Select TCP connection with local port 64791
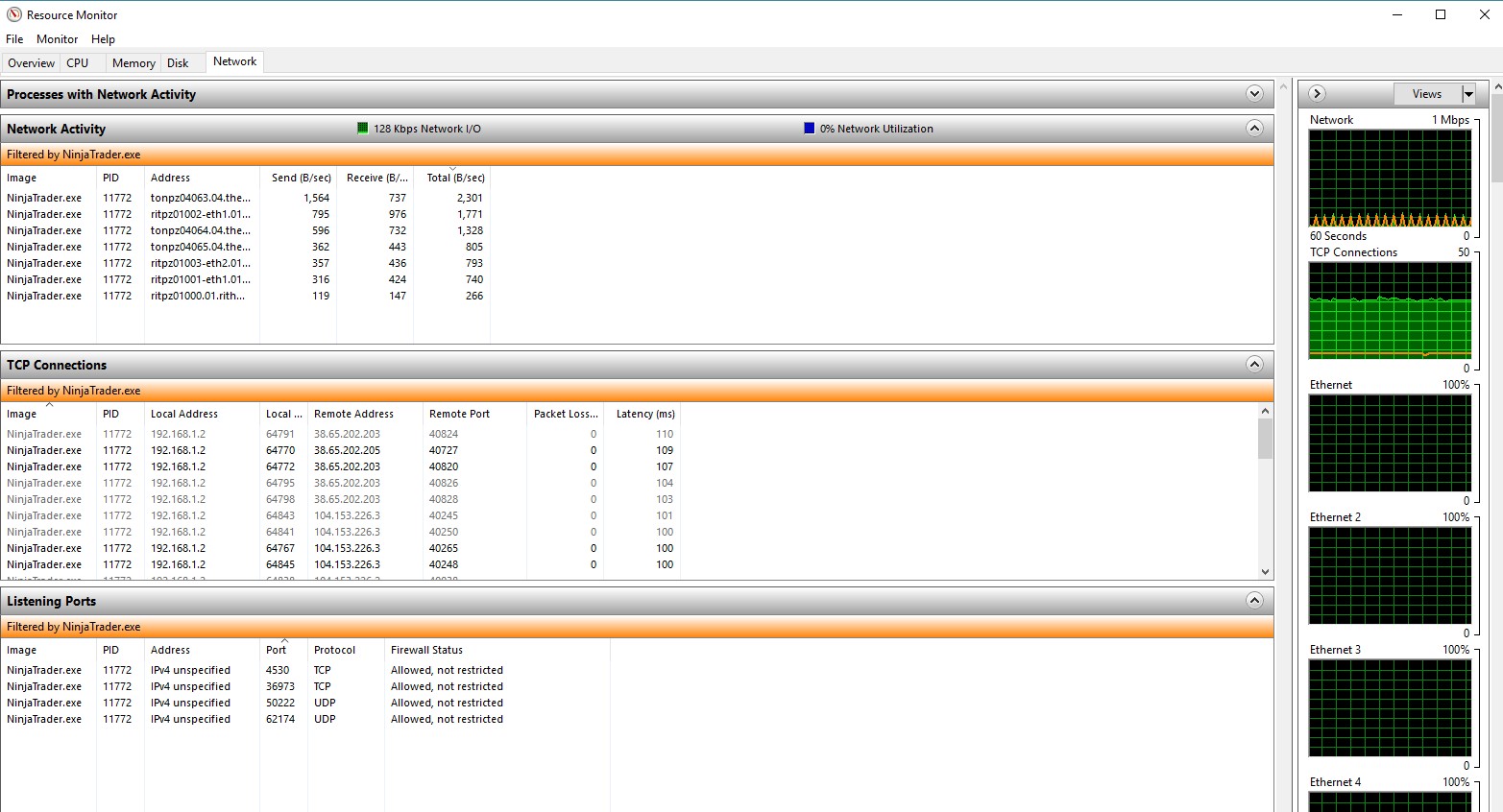Viewport: 1503px width, 812px height. tap(341, 434)
